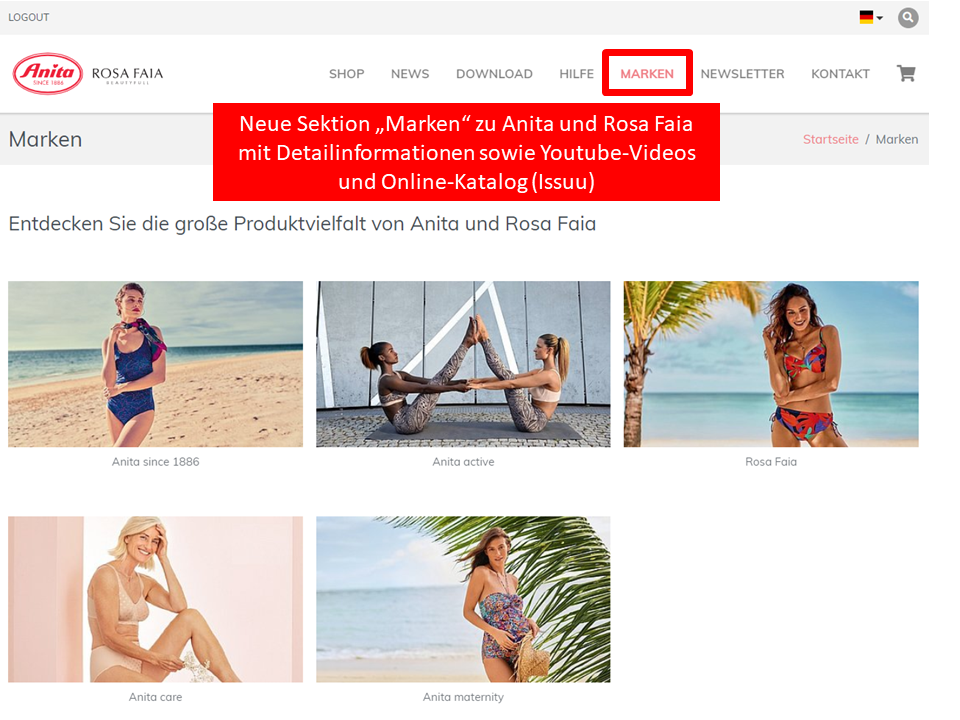The height and width of the screenshot is (720, 960).
Task: Open the Rosa Faia brand image
Action: [x=771, y=364]
